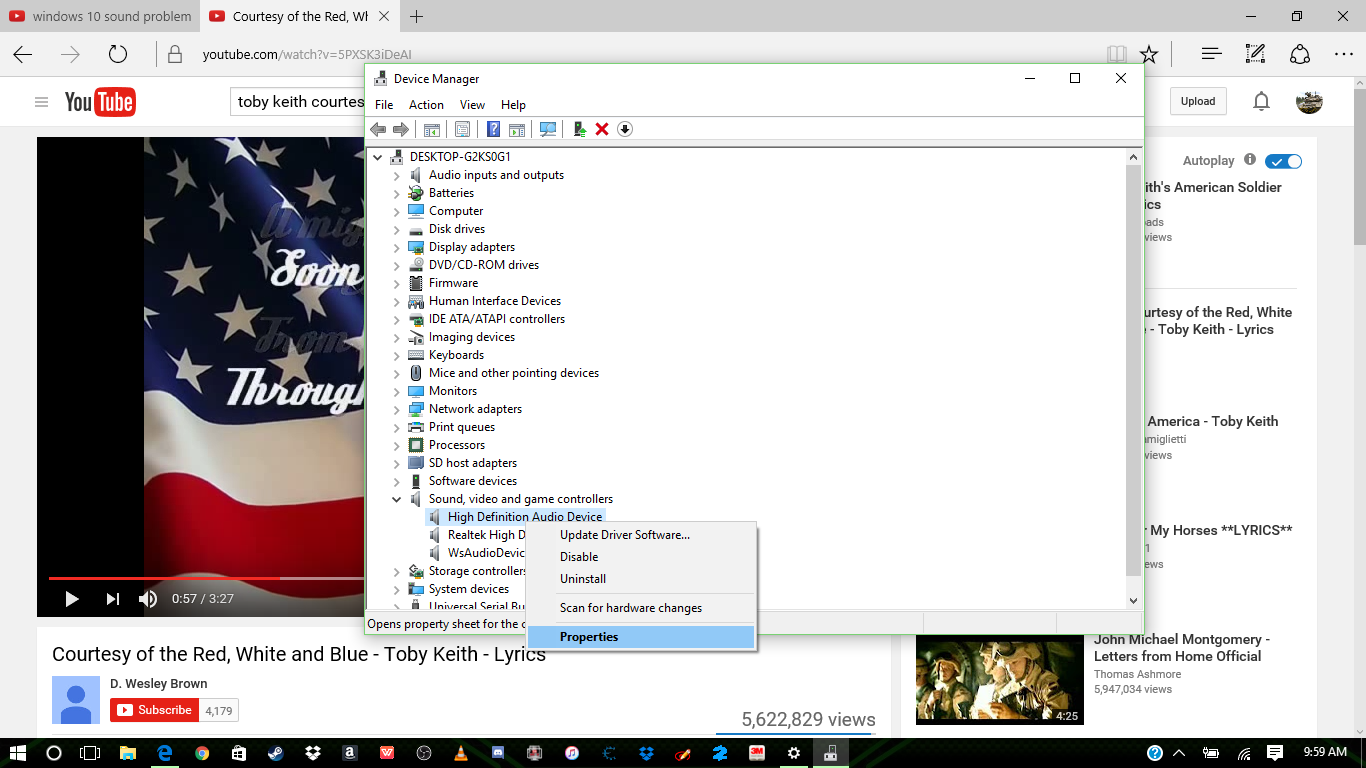Viewport: 1366px width, 768px height.
Task: Open Edge Hub icon
Action: pos(1211,54)
